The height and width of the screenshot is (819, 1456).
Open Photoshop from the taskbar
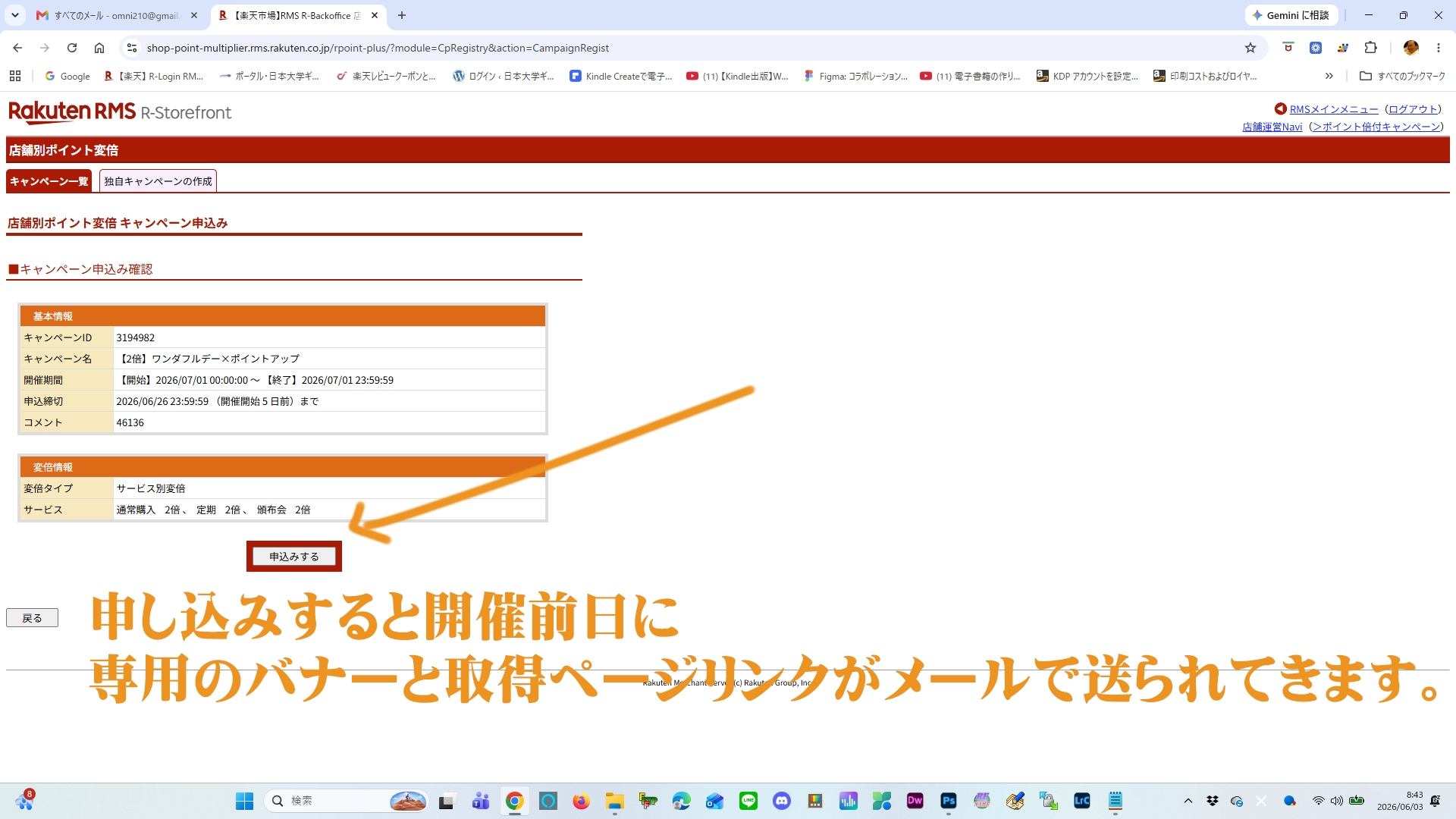[x=948, y=801]
